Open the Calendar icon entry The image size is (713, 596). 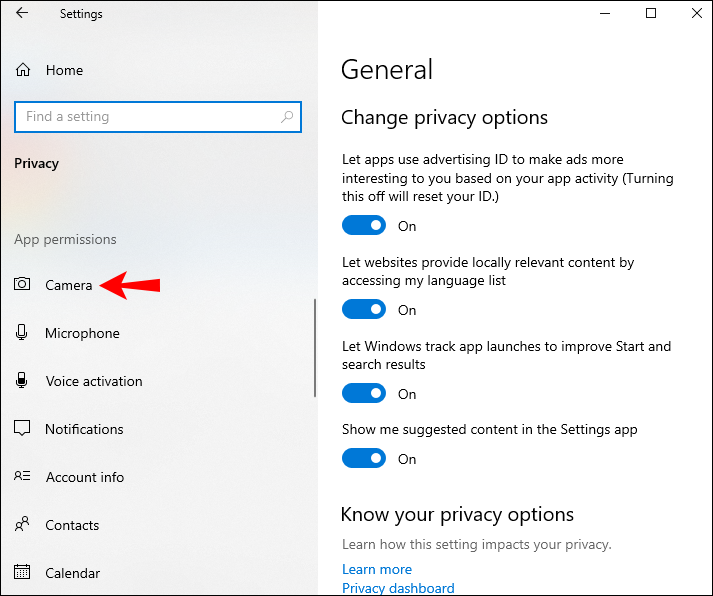coord(22,573)
